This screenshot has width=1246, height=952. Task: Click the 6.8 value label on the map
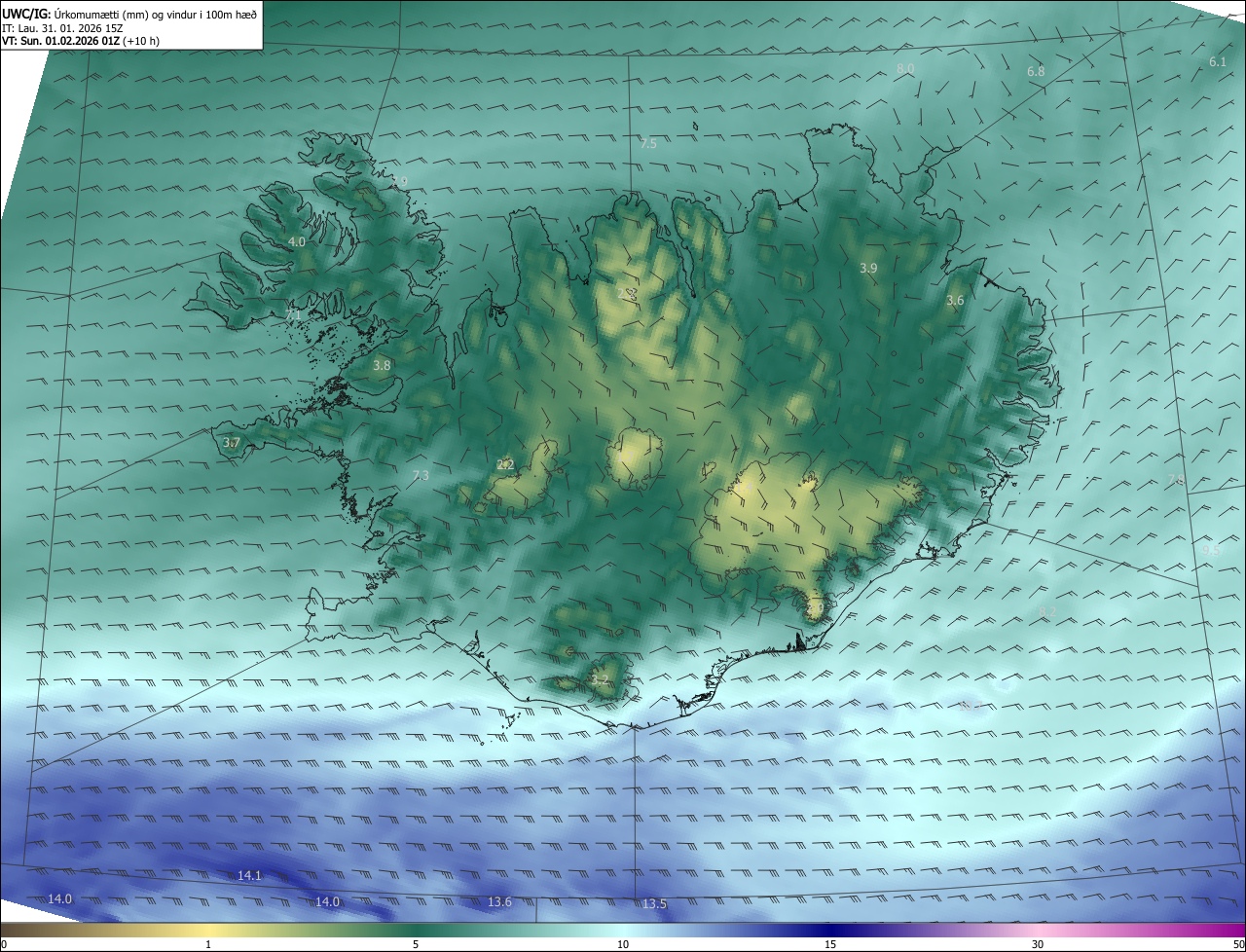coord(1036,72)
